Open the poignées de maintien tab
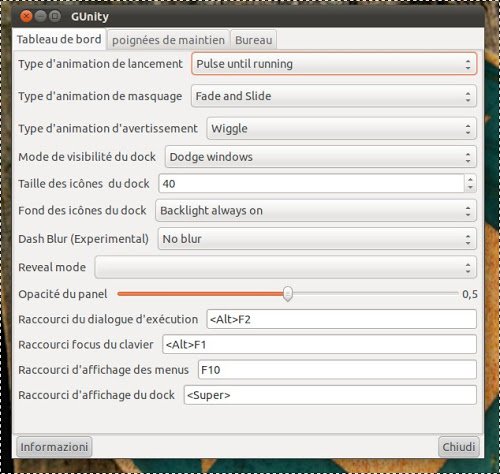Viewport: 500px width, 474px height. click(x=168, y=40)
